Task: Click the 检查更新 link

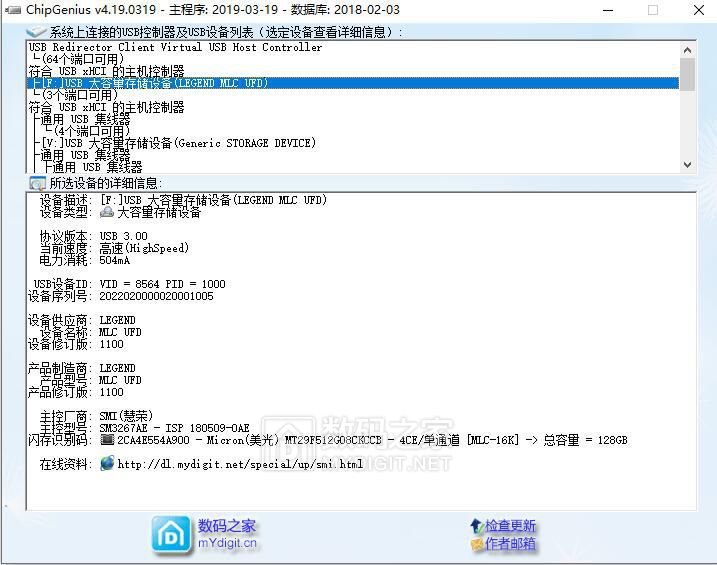Action: (x=510, y=526)
